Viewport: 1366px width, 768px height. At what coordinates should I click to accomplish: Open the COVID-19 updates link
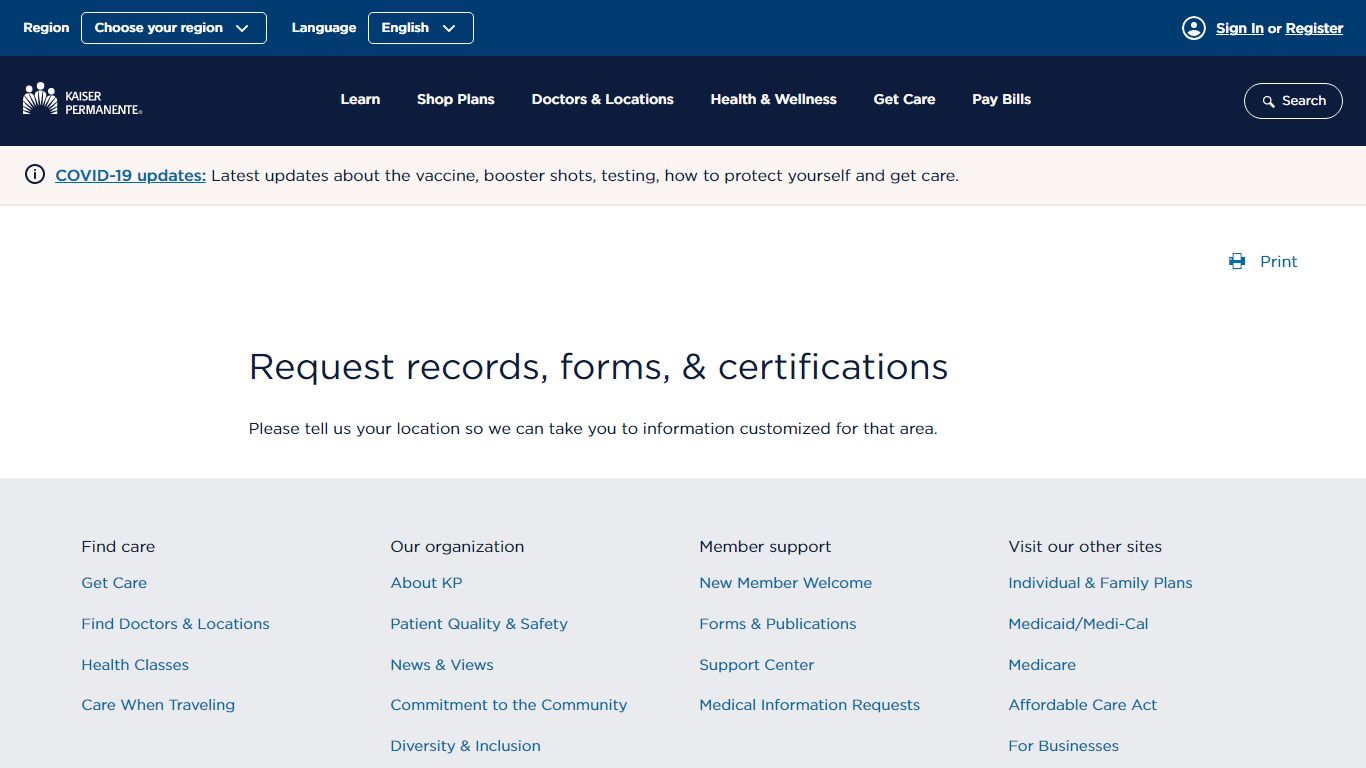[131, 175]
